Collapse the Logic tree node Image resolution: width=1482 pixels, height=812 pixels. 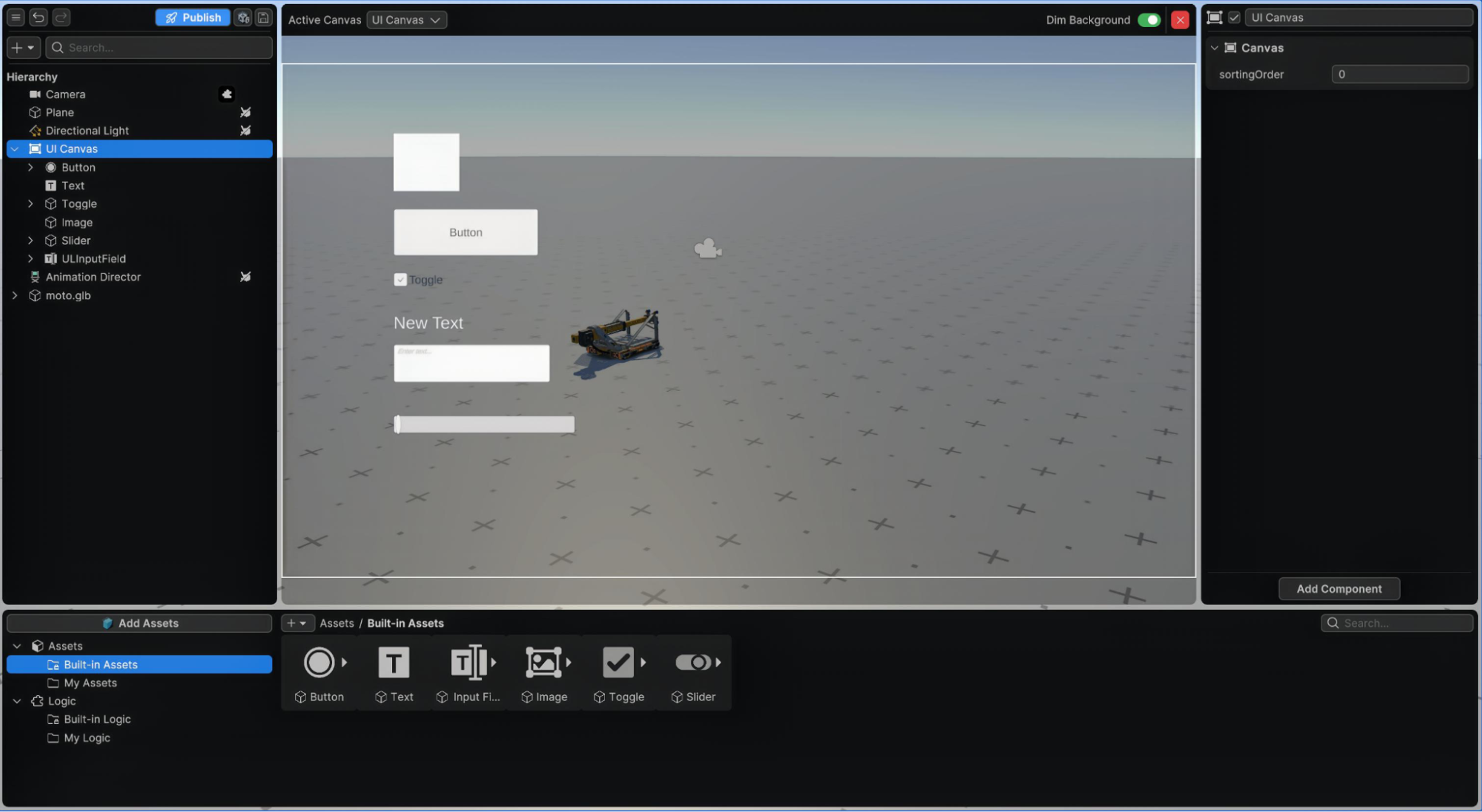[17, 702]
